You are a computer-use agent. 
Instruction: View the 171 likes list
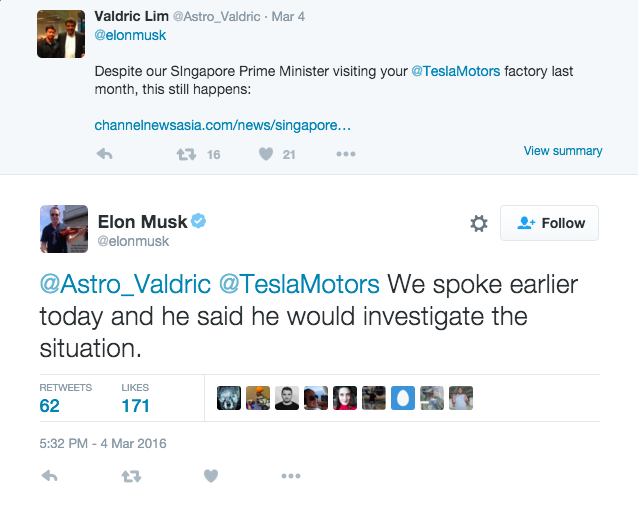(135, 405)
